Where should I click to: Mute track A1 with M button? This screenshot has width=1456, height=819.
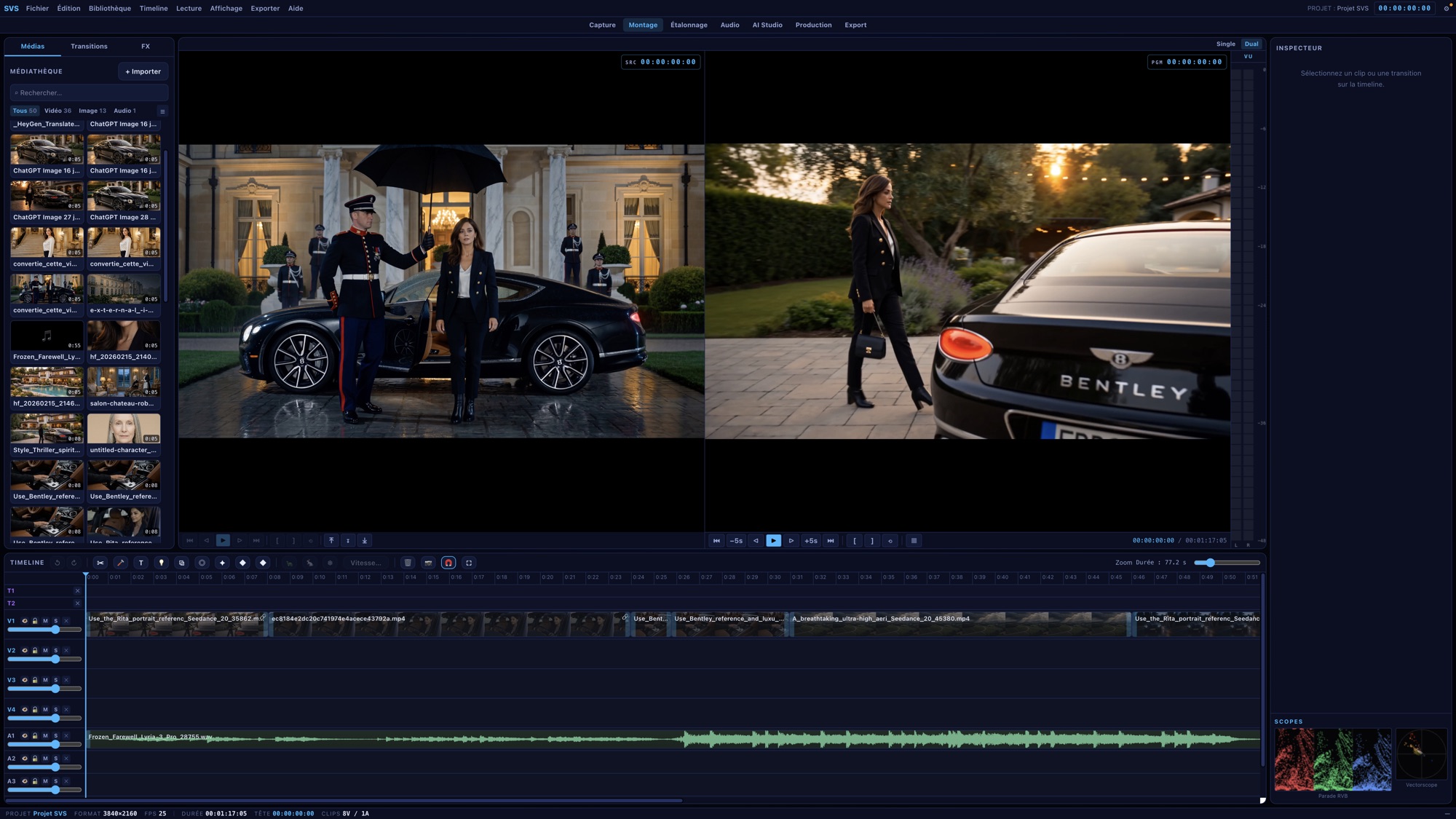pyautogui.click(x=45, y=736)
